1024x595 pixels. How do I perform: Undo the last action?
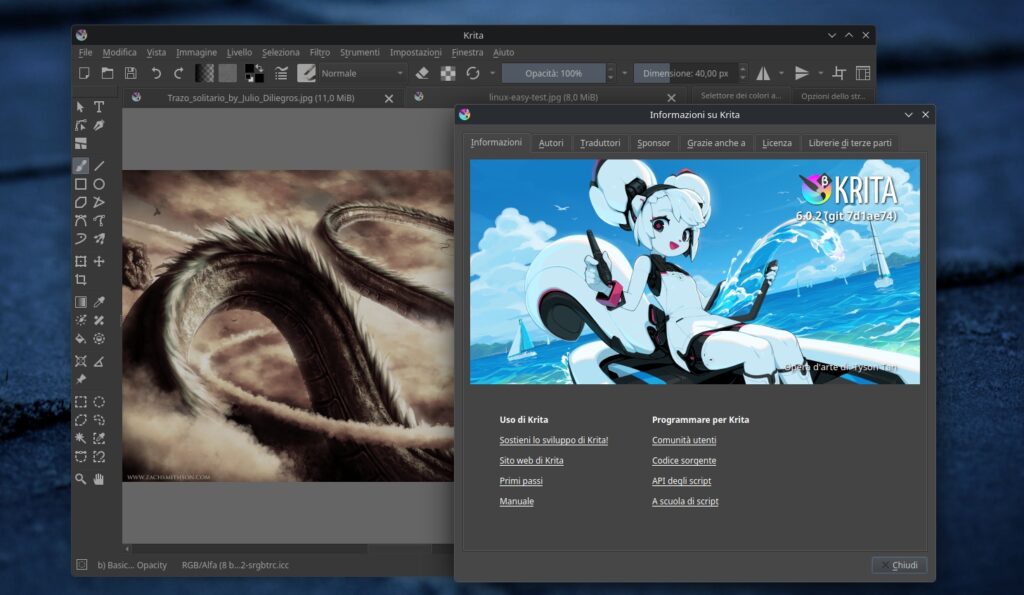[155, 73]
